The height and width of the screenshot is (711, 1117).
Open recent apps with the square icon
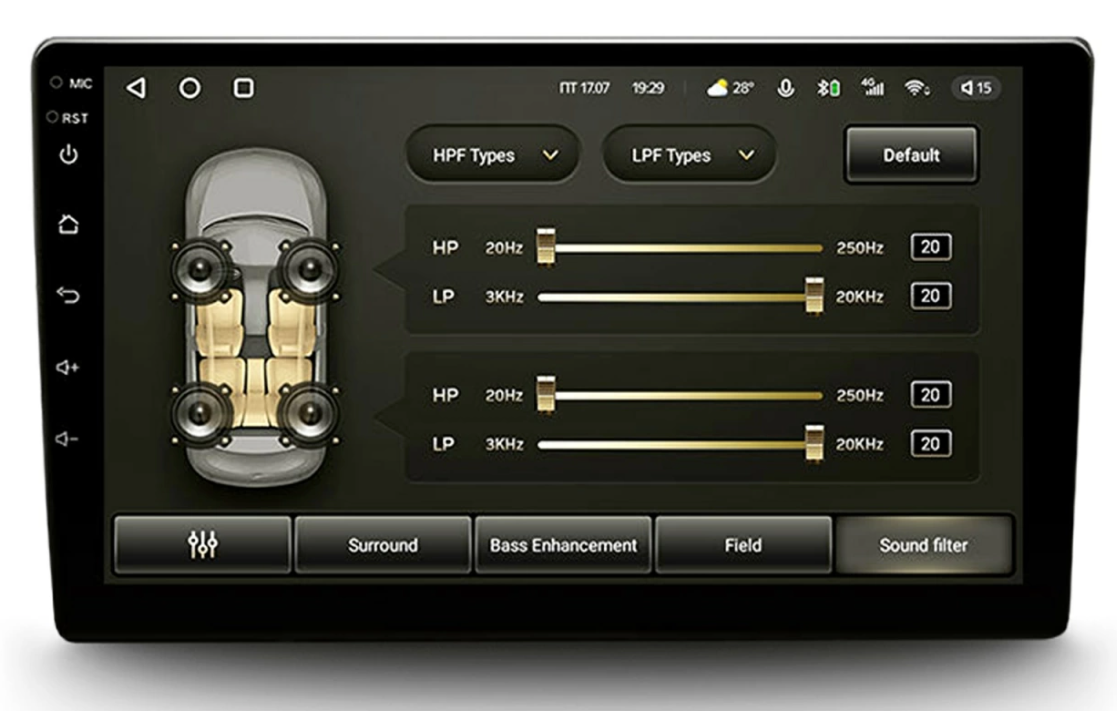[244, 88]
